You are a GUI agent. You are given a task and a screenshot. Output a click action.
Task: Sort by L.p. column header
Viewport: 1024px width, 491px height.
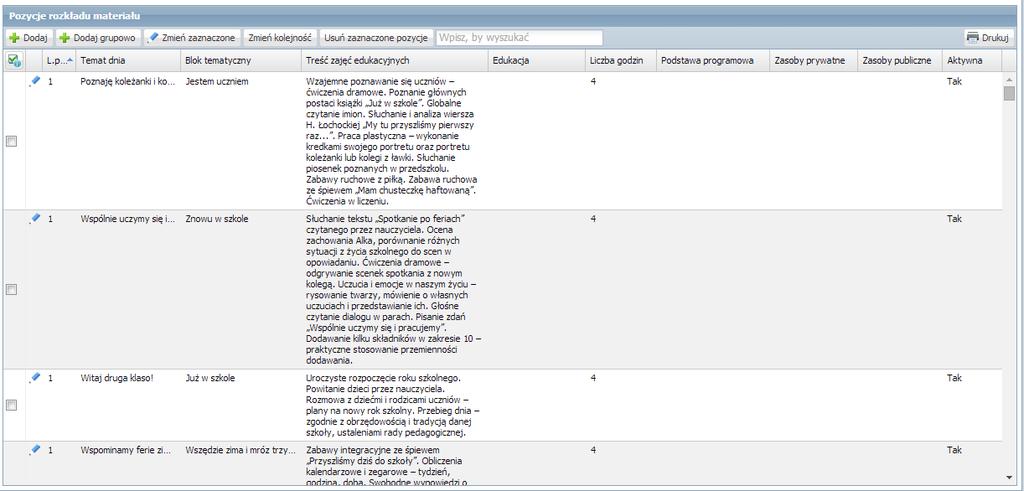click(x=59, y=61)
